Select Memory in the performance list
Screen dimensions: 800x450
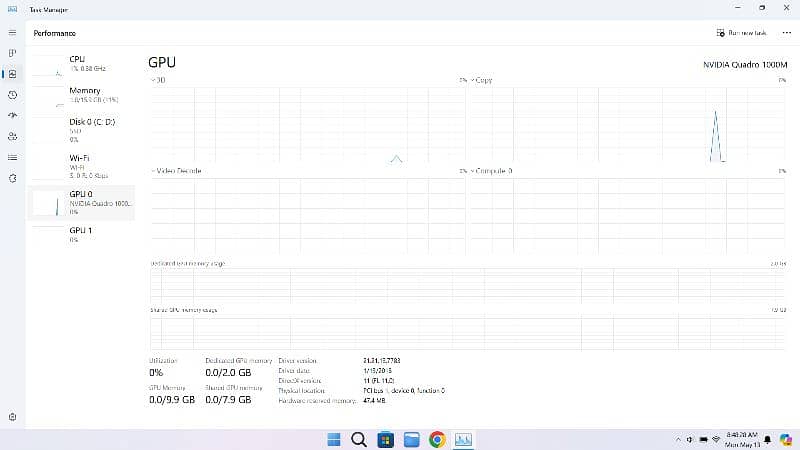pyautogui.click(x=82, y=95)
